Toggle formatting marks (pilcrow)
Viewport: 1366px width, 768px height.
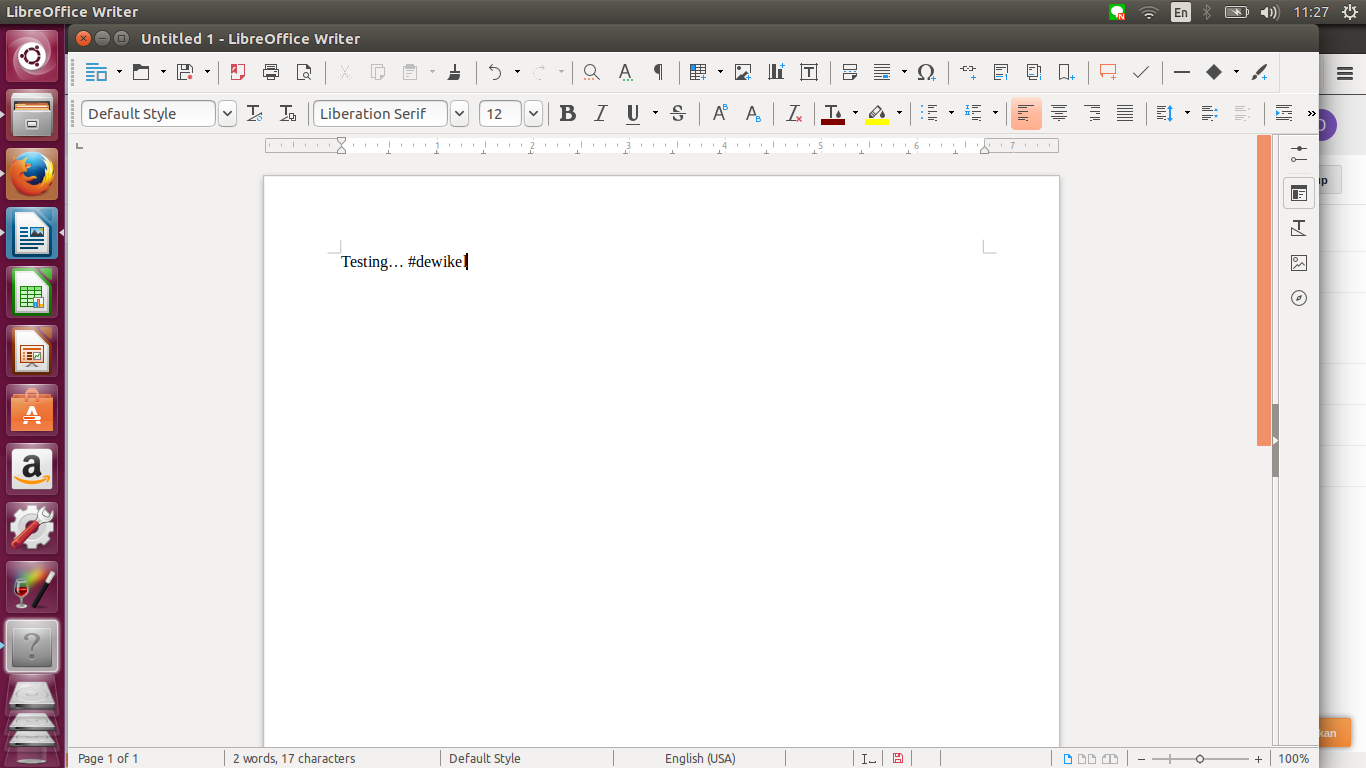tap(658, 72)
